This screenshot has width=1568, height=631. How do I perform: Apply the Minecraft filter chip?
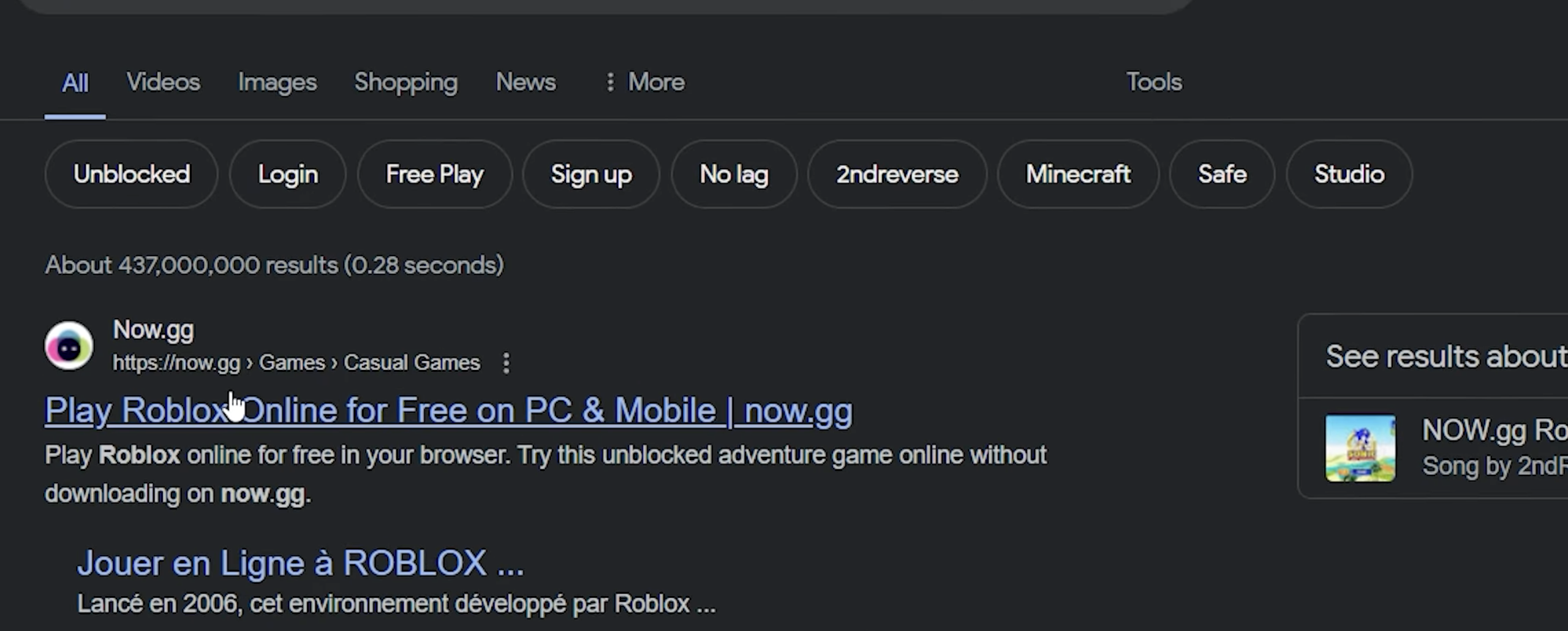tap(1078, 175)
